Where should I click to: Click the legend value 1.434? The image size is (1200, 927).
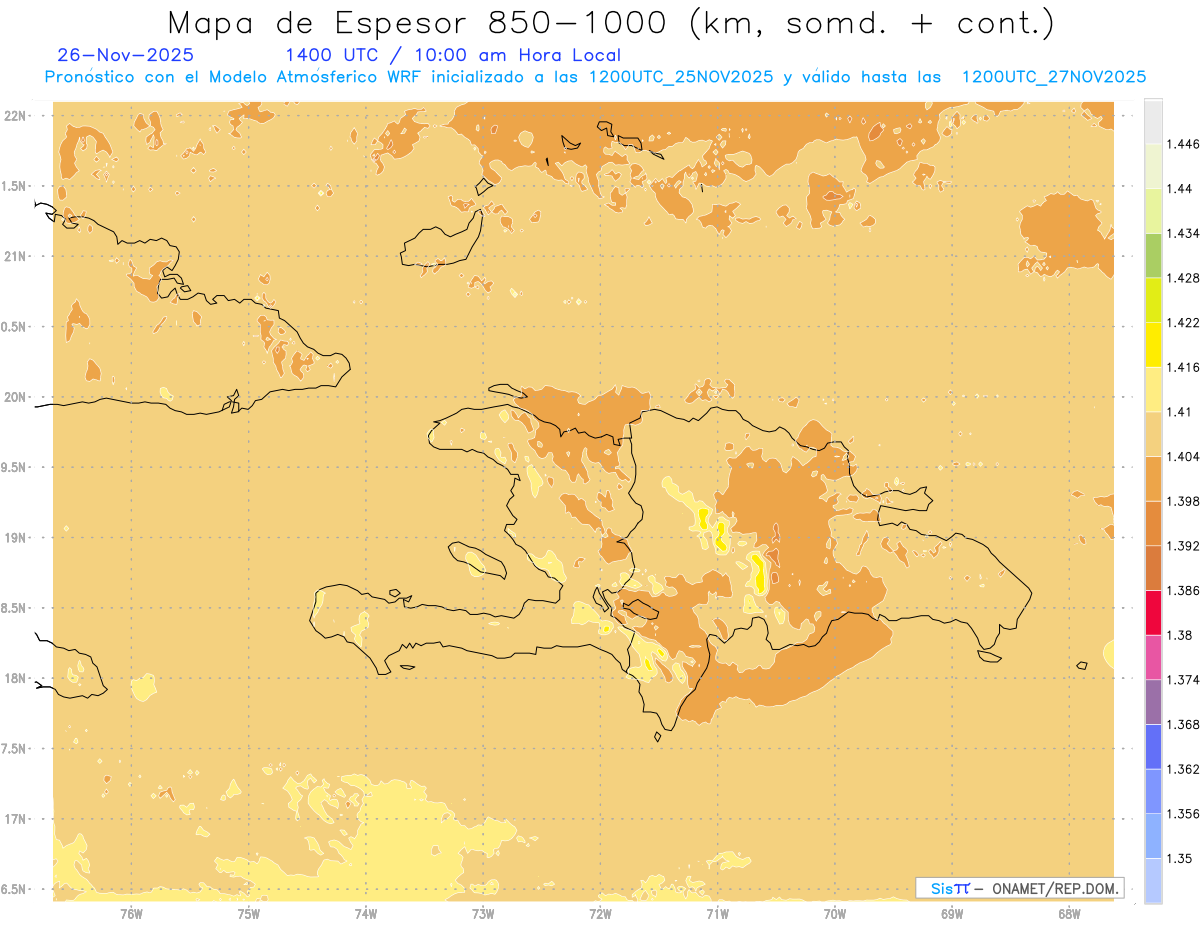tap(1182, 233)
